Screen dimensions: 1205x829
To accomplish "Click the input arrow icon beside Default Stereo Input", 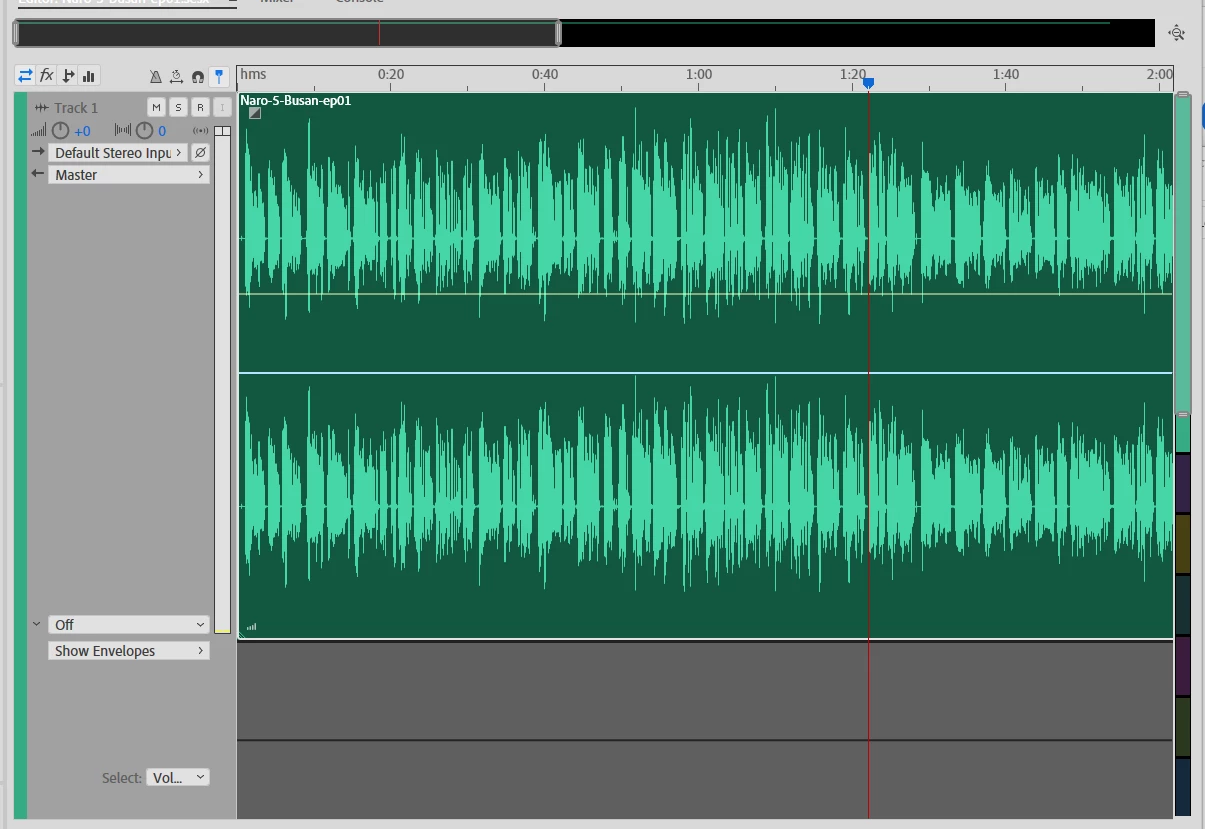I will 38,152.
